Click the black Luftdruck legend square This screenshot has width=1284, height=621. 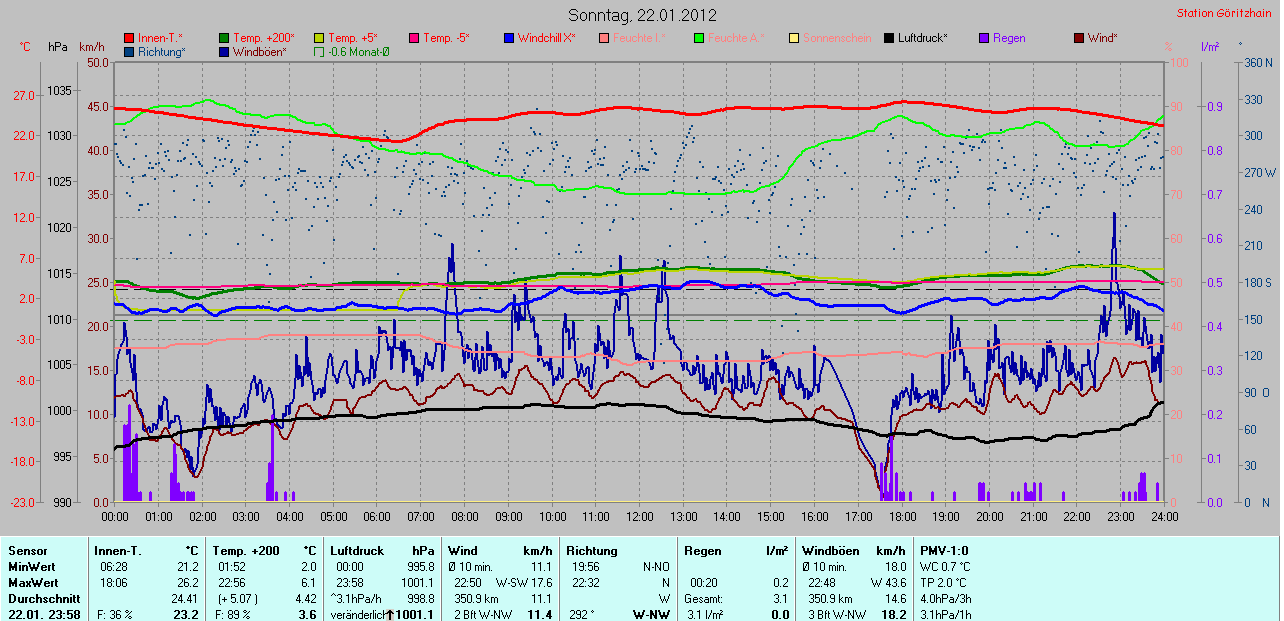click(x=889, y=38)
